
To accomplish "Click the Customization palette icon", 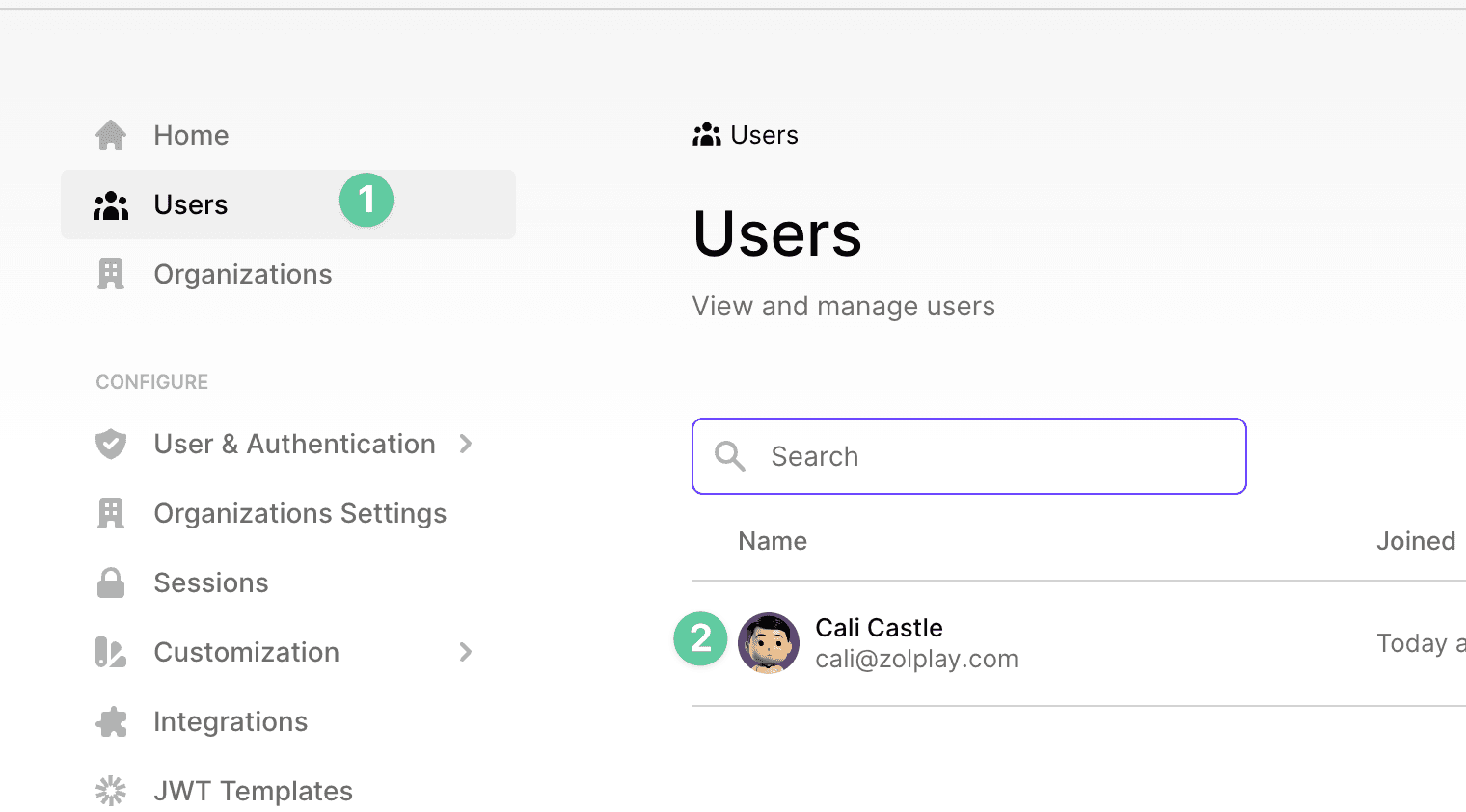I will pyautogui.click(x=111, y=653).
